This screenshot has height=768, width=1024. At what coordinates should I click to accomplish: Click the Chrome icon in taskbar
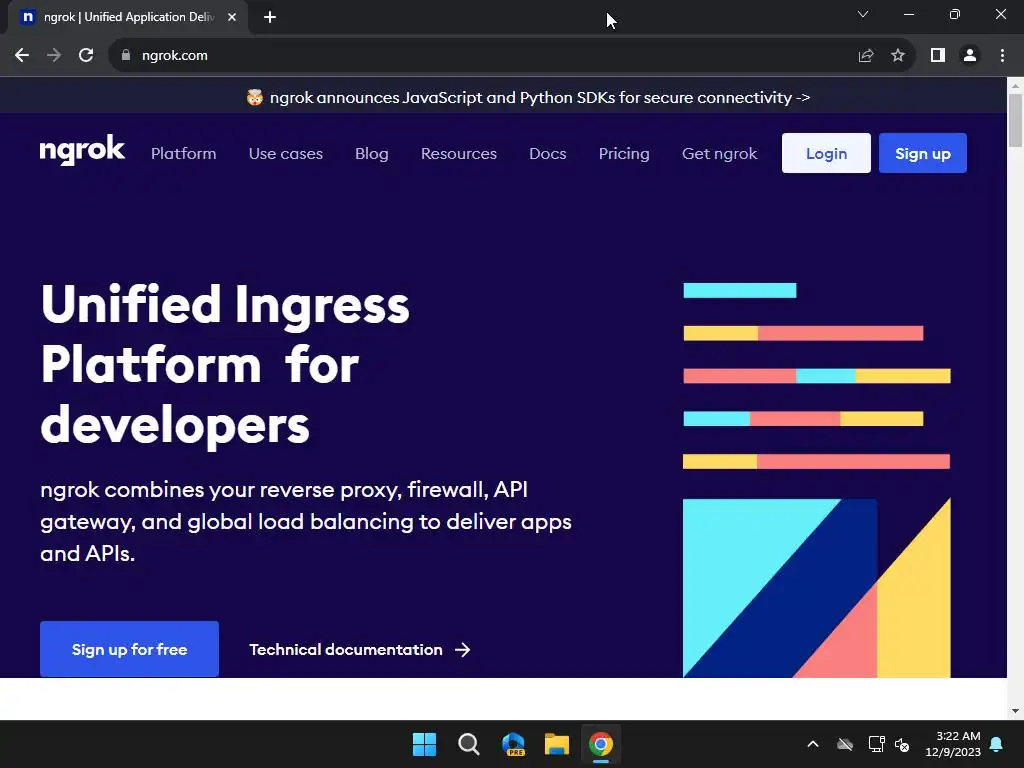tap(601, 744)
